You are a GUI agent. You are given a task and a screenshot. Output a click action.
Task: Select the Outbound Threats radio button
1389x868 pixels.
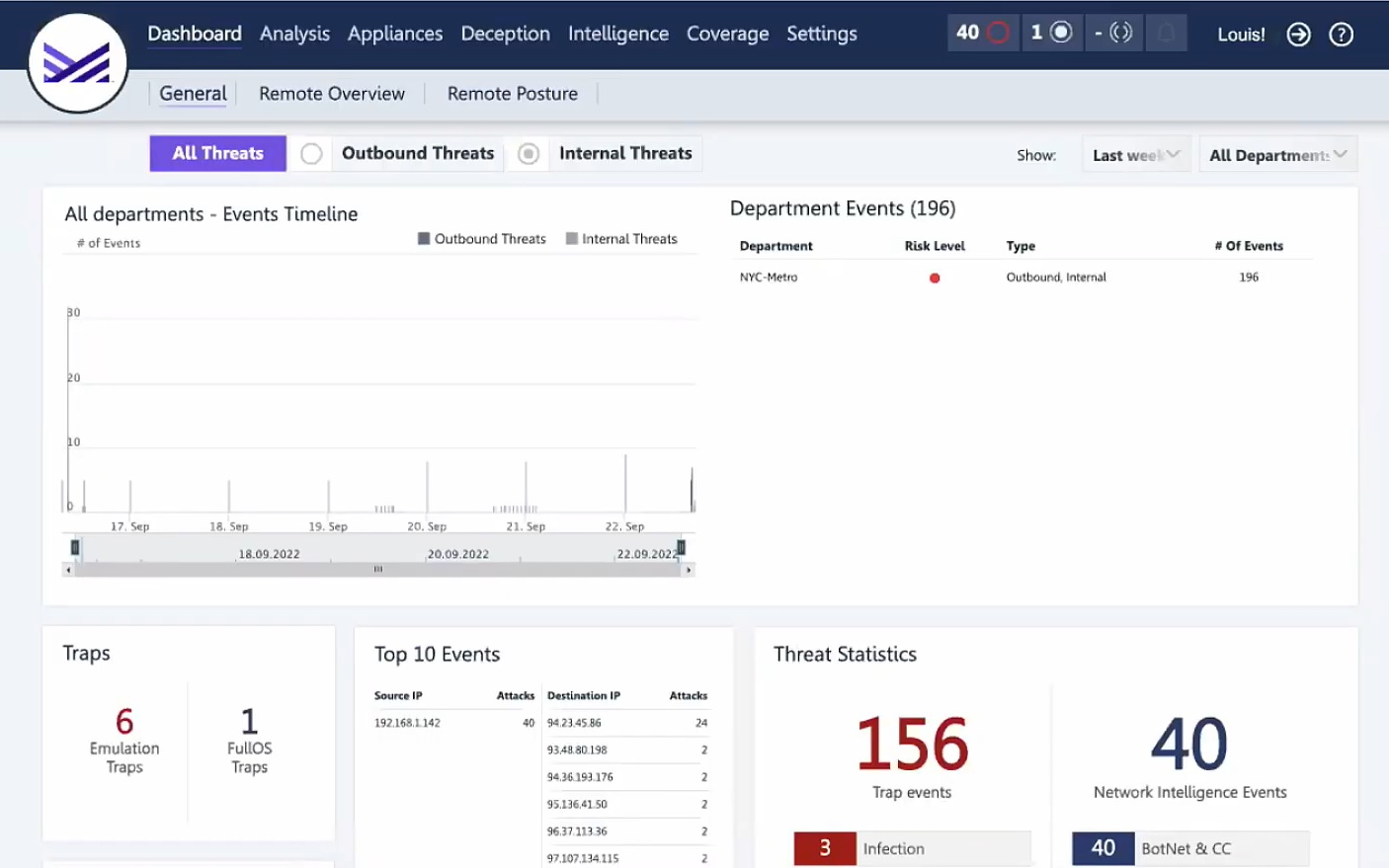tap(311, 154)
